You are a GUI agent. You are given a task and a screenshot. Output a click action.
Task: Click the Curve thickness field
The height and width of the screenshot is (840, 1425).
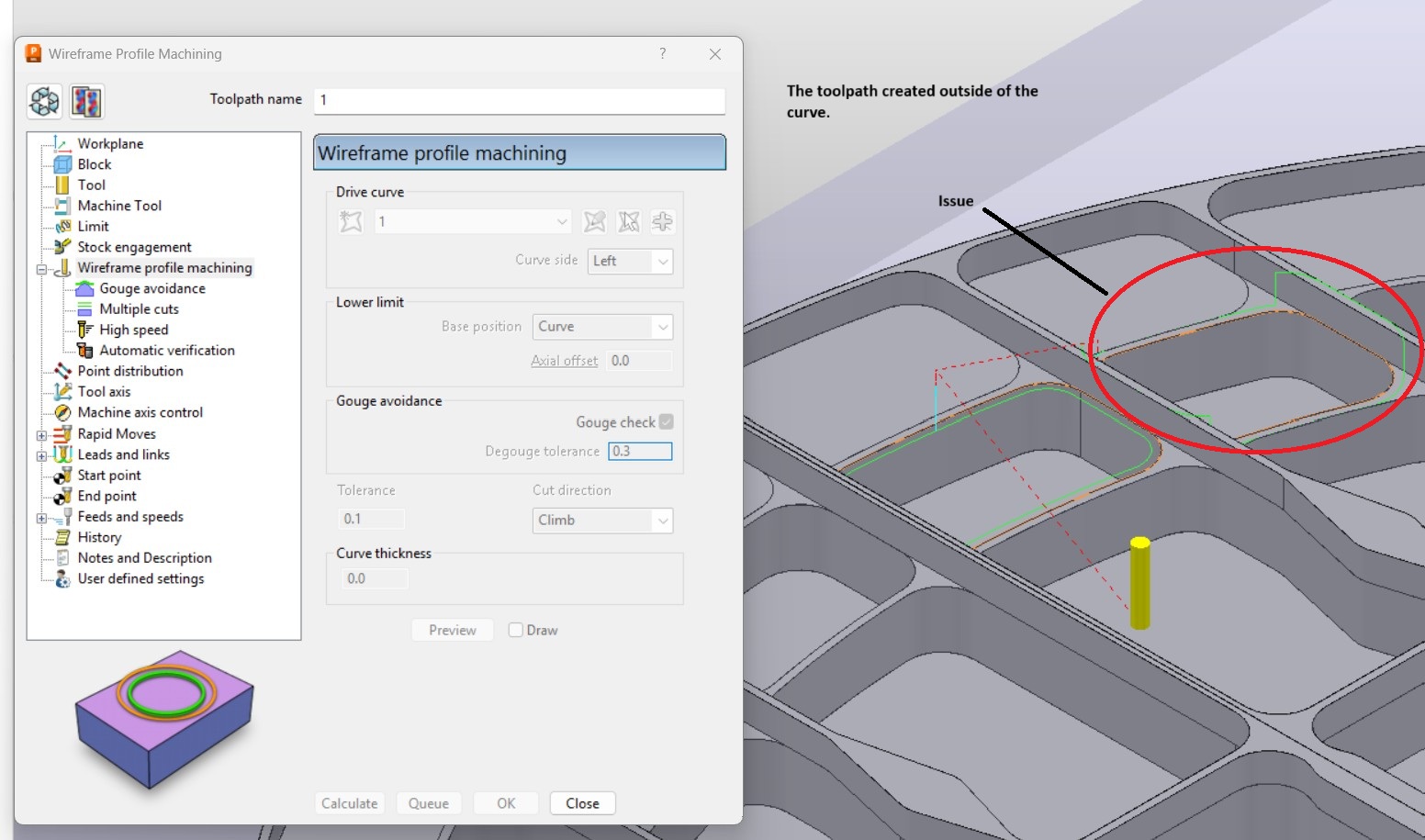[x=375, y=578]
